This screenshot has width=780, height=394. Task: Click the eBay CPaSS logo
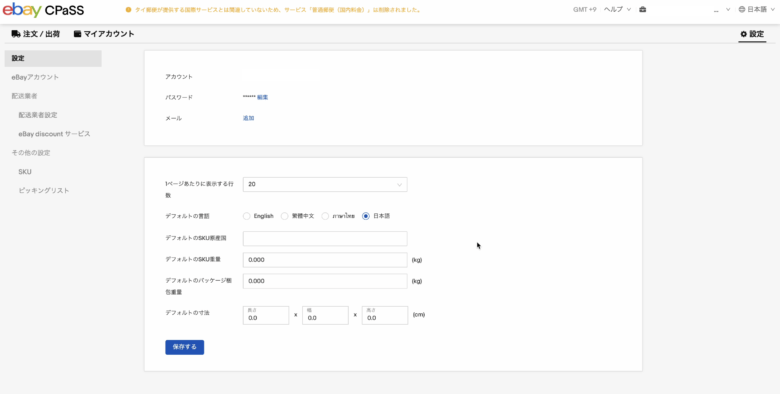tap(43, 10)
